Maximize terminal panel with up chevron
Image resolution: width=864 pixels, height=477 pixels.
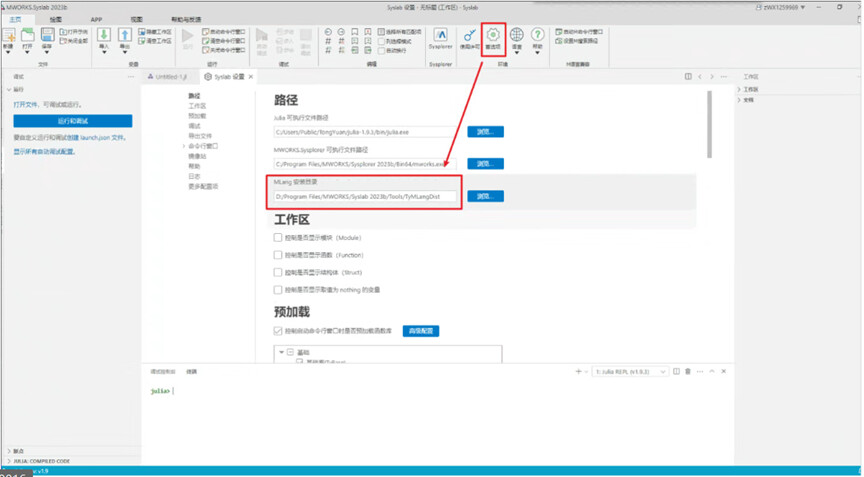[x=712, y=372]
